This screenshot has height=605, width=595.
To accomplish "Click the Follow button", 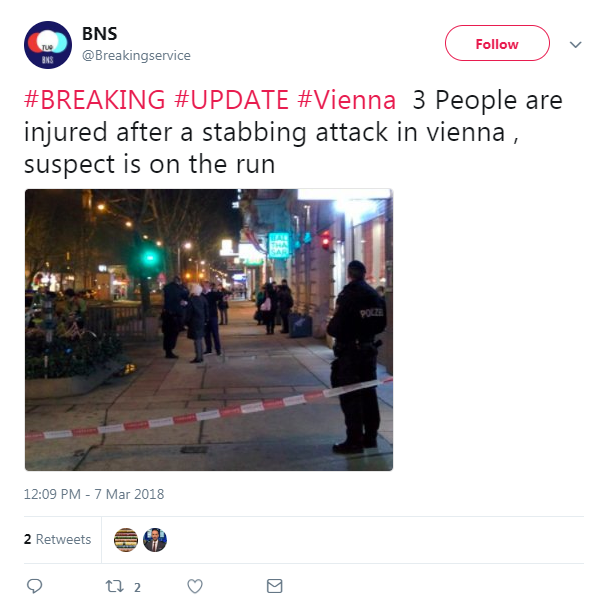I will coord(497,43).
